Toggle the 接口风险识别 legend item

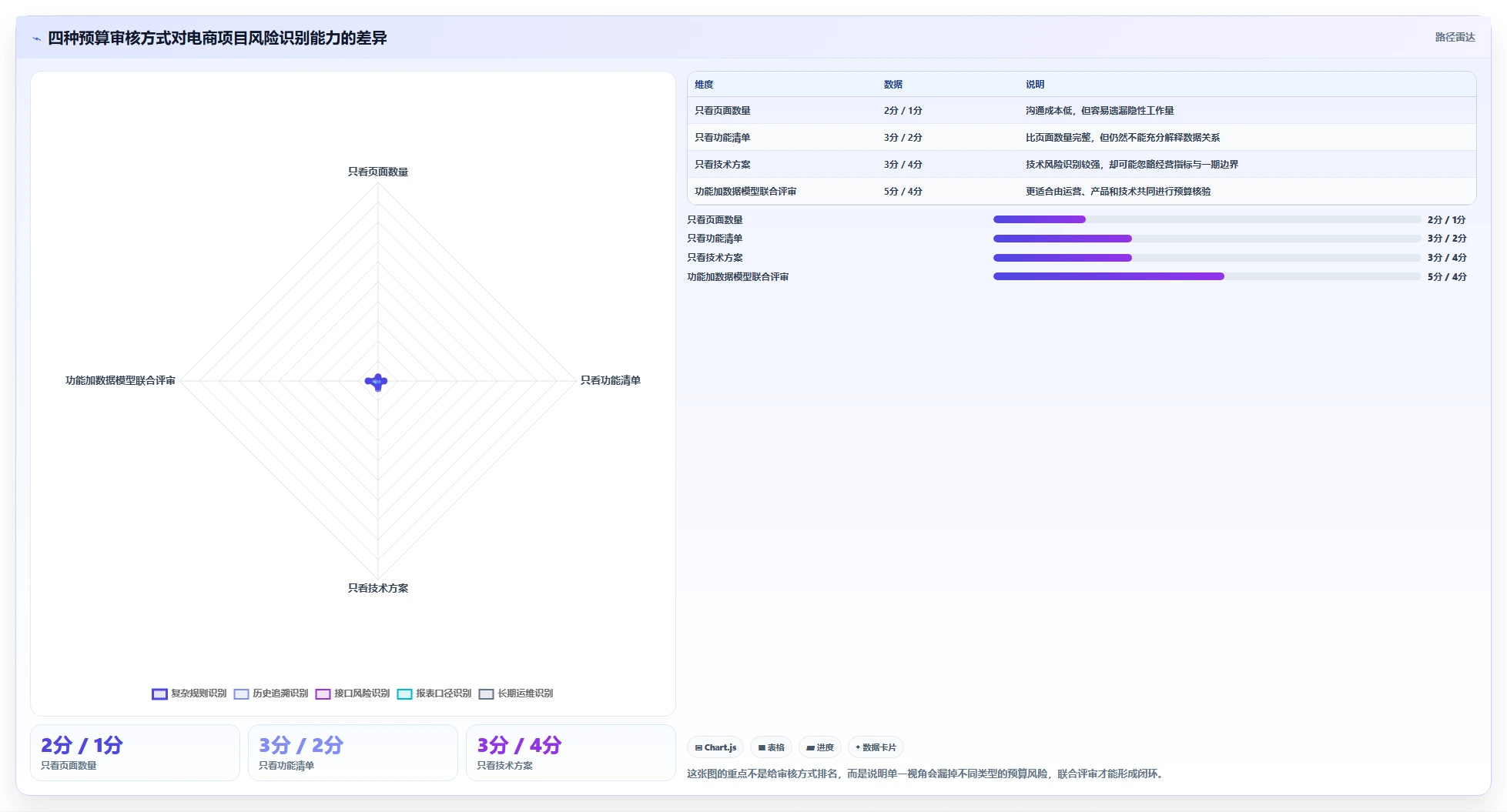(353, 693)
